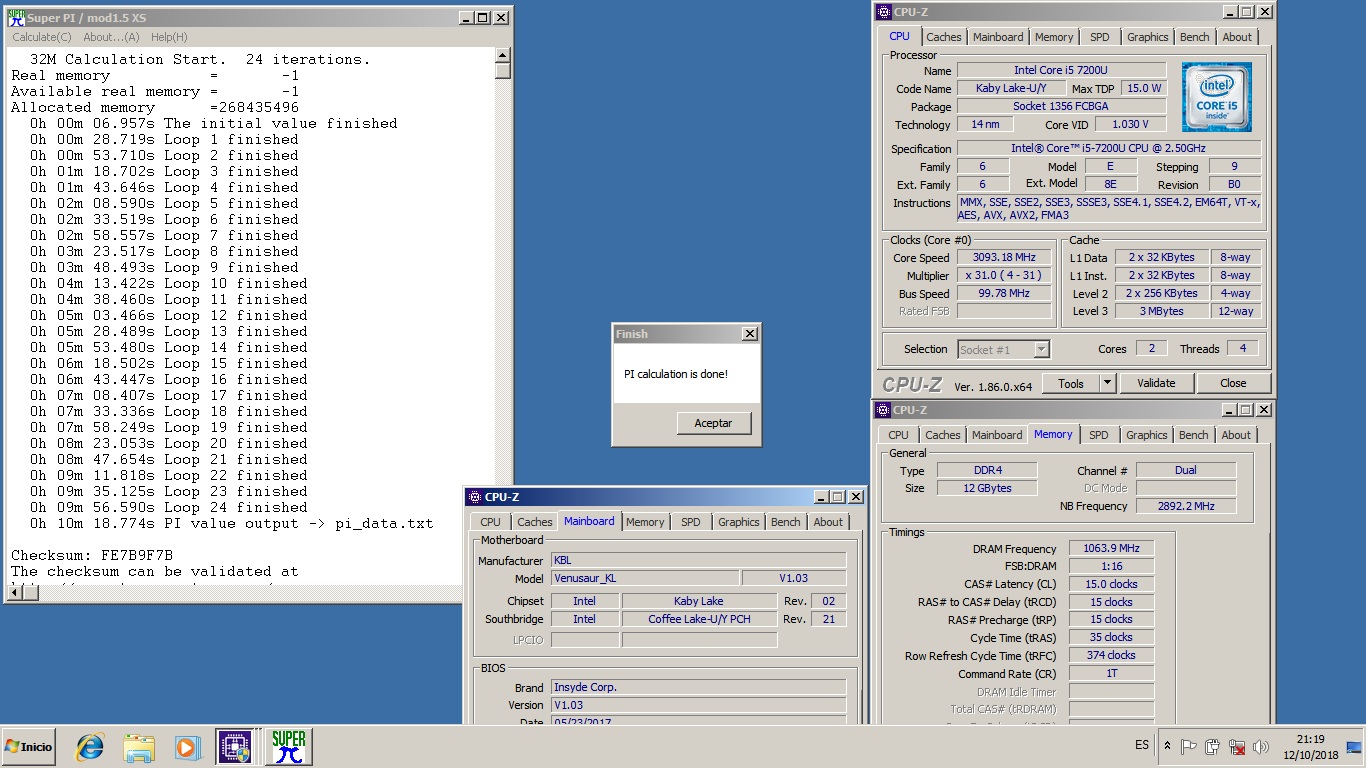Switch to Caches tab in top CPU-Z
This screenshot has width=1366, height=768.
(x=943, y=37)
